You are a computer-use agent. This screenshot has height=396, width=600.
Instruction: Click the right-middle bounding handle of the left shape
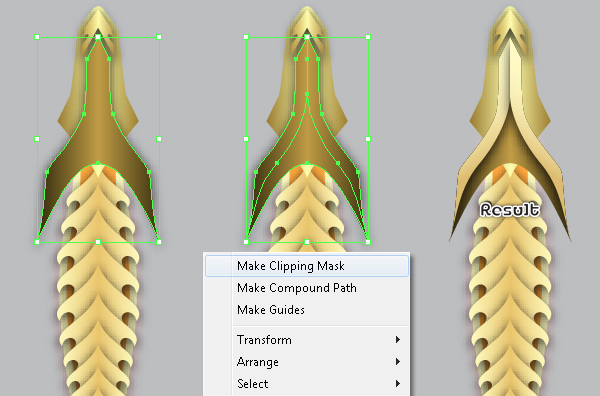(x=159, y=139)
